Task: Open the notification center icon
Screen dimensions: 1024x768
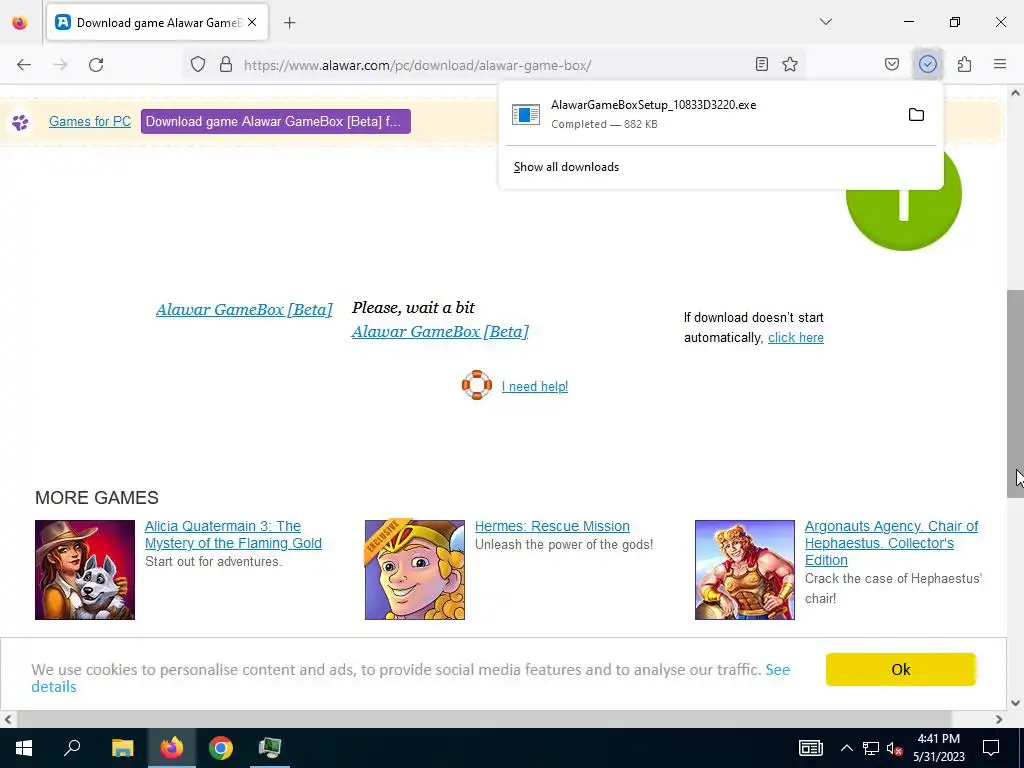Action: click(991, 748)
